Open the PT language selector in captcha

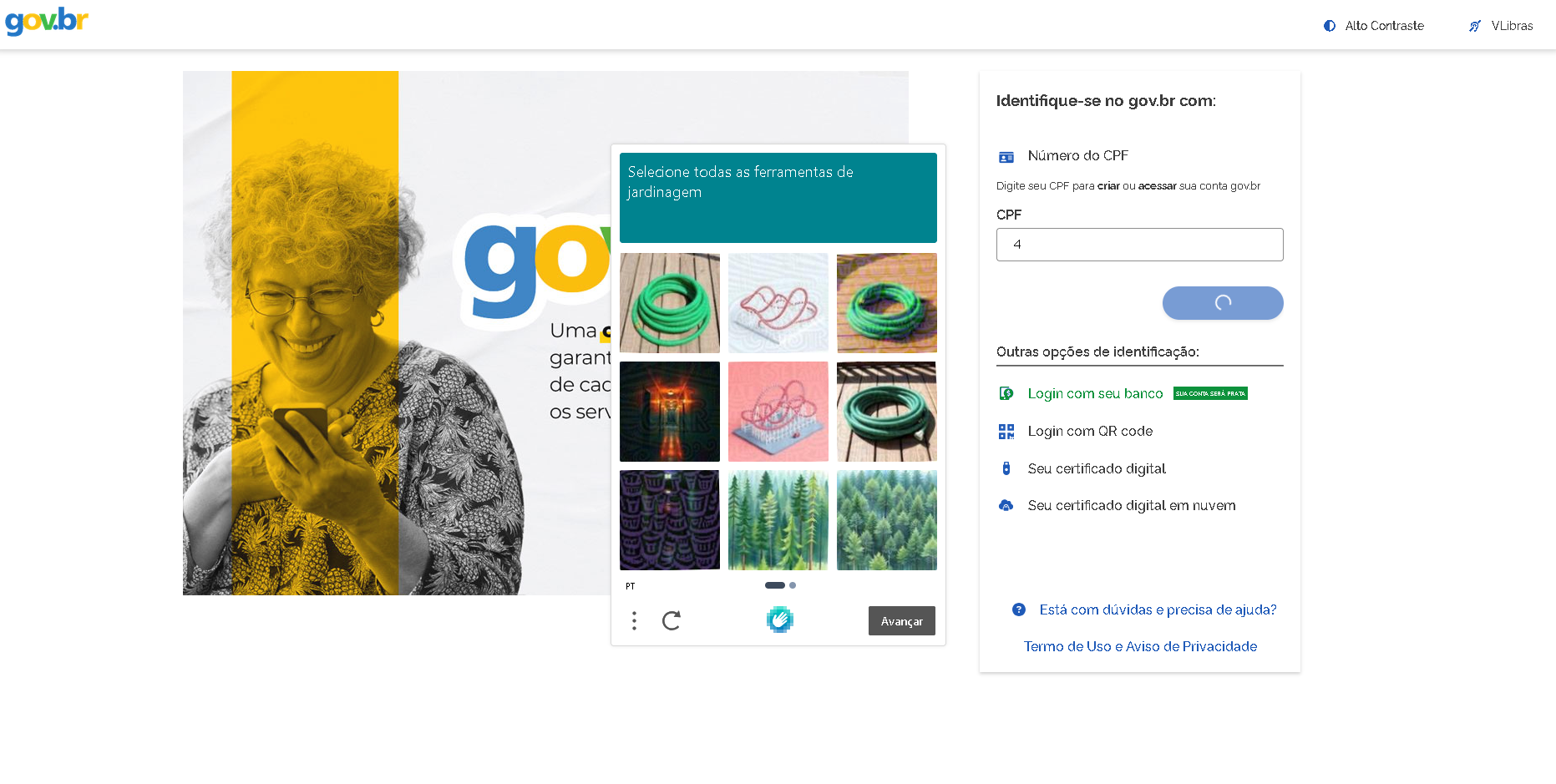(x=631, y=586)
